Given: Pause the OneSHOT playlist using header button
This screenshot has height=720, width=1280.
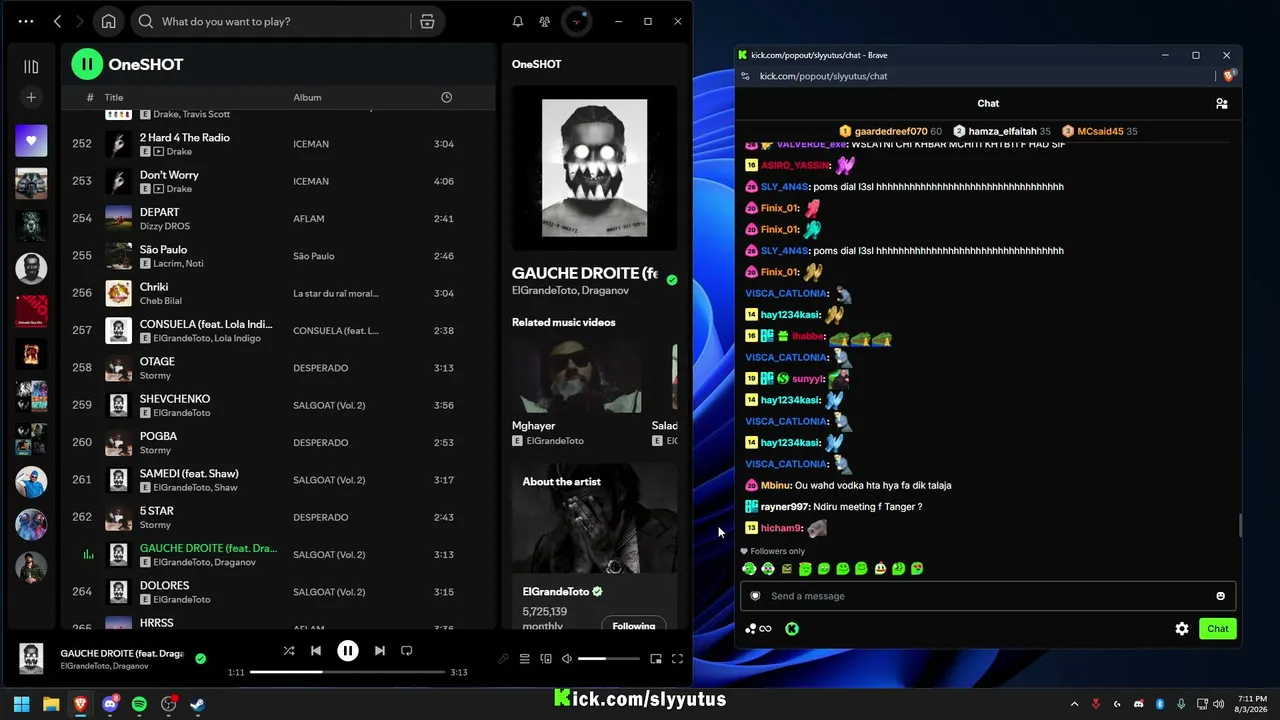Looking at the screenshot, I should [87, 64].
